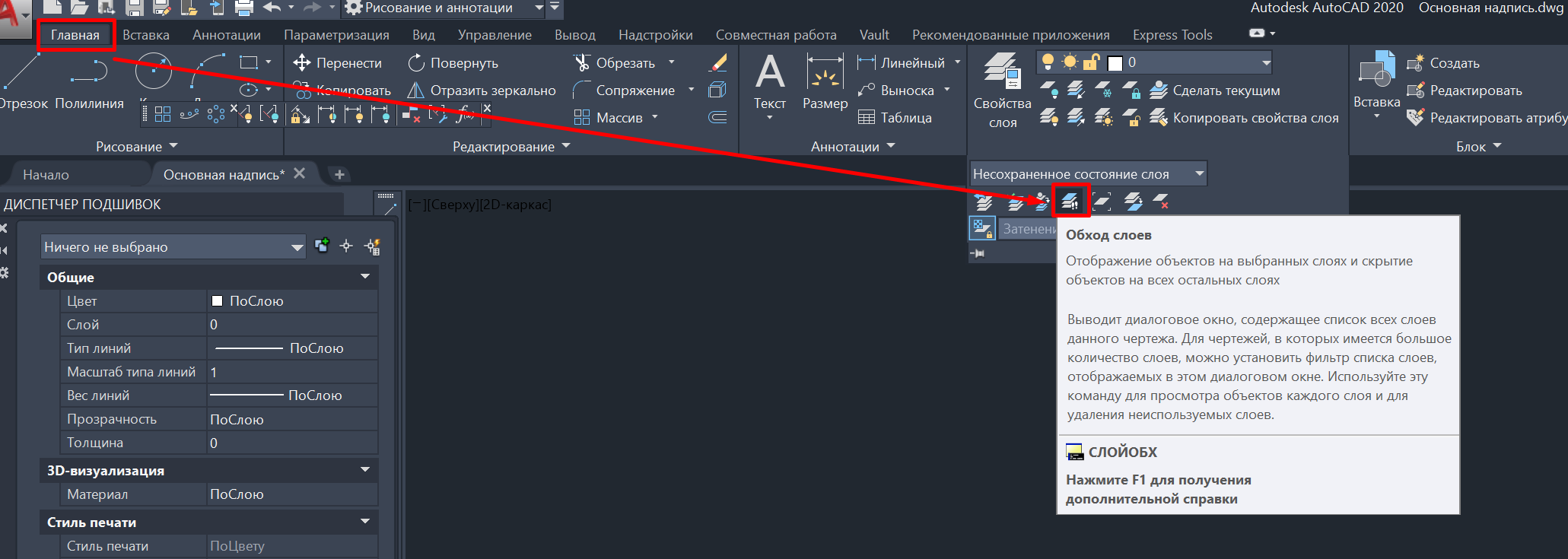Viewport: 1568px width, 559px height.
Task: Switch to the Начало document tab
Action: pos(46,175)
